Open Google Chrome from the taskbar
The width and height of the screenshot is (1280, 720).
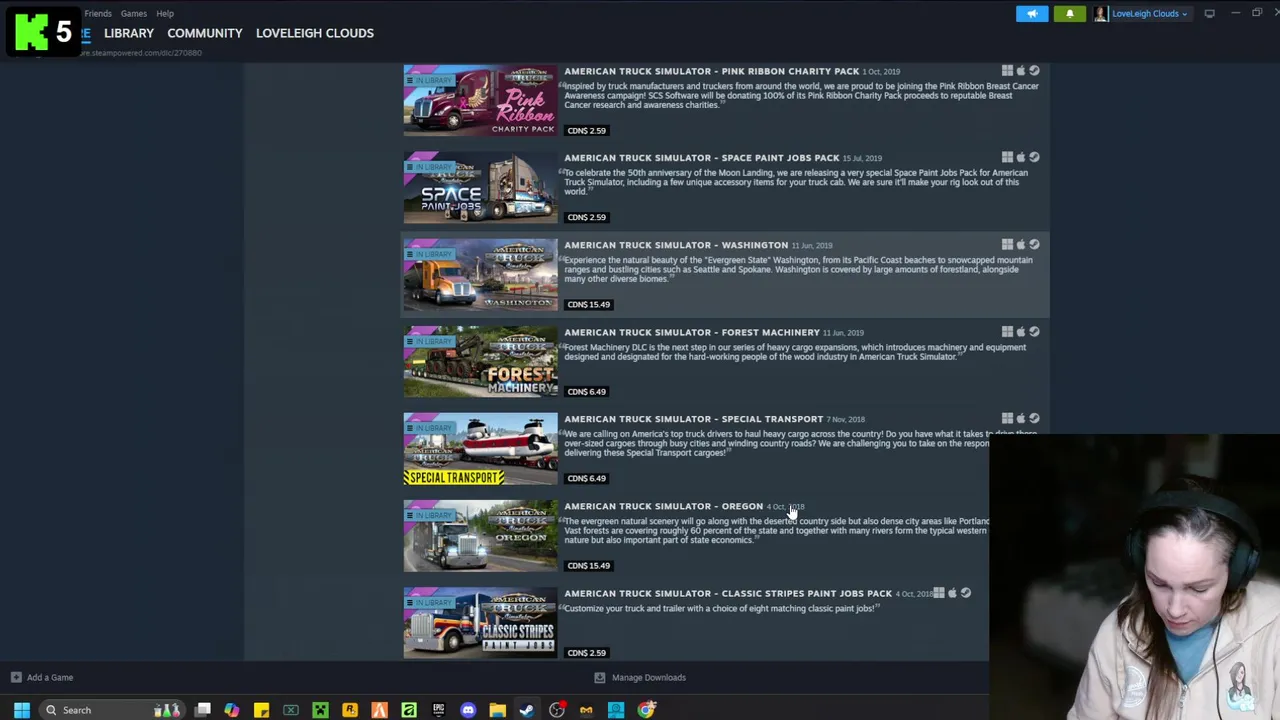tap(646, 710)
